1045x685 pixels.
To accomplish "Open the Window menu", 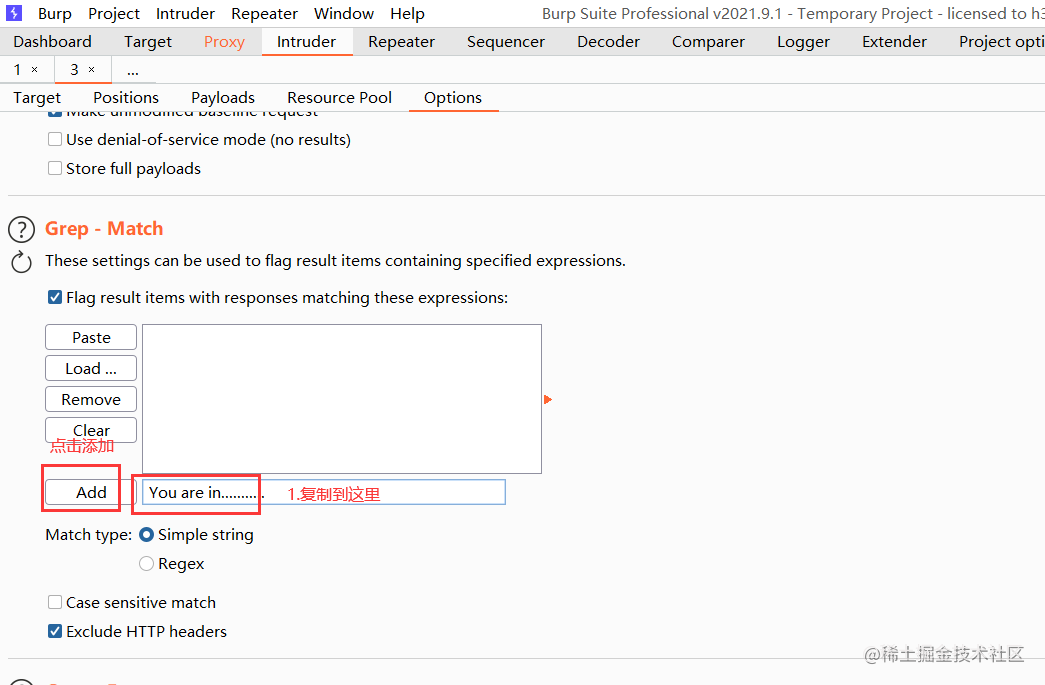I will (344, 13).
